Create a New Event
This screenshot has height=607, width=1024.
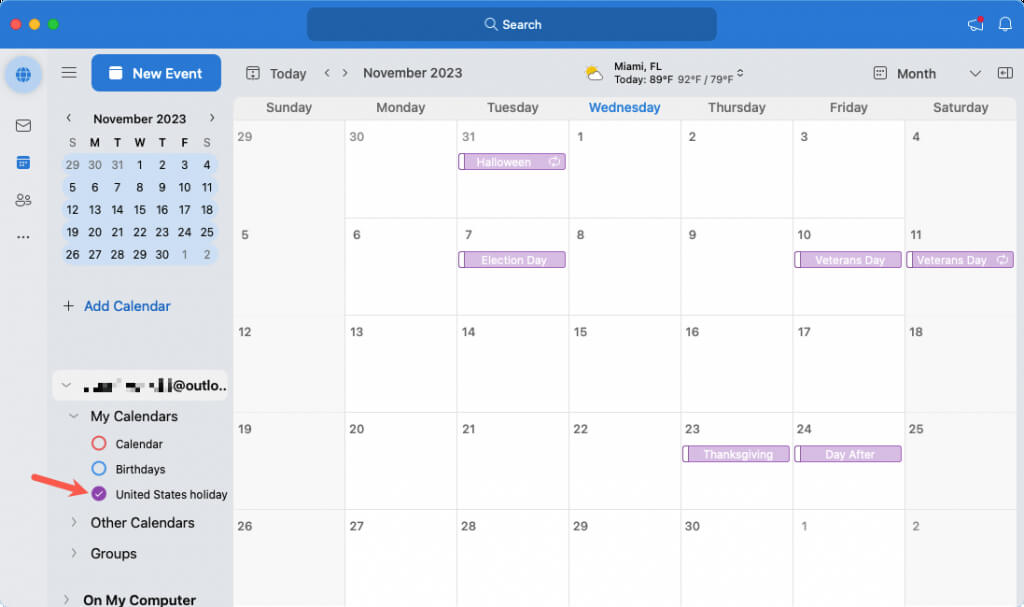tap(156, 73)
